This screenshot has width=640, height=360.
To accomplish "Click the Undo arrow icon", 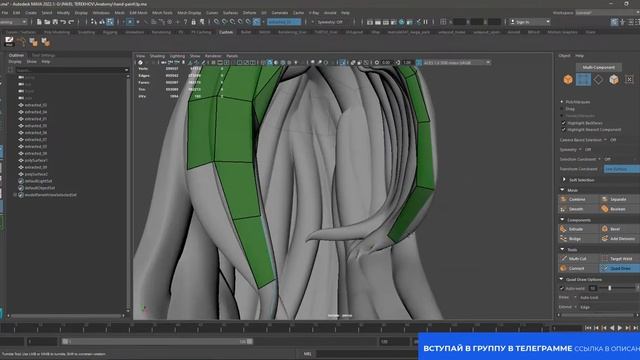I will point(63,22).
